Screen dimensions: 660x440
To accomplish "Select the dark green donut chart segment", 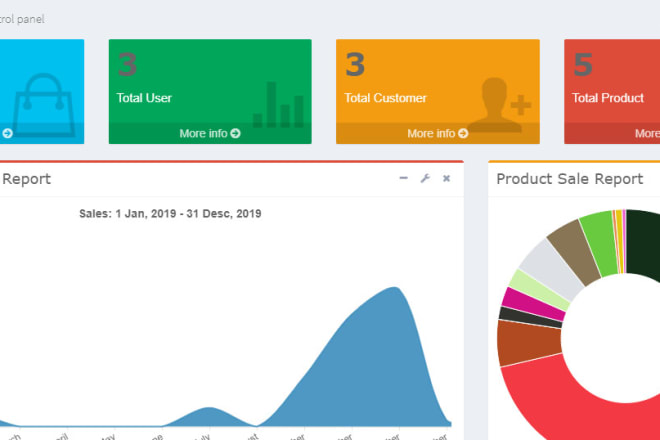I will 643,244.
